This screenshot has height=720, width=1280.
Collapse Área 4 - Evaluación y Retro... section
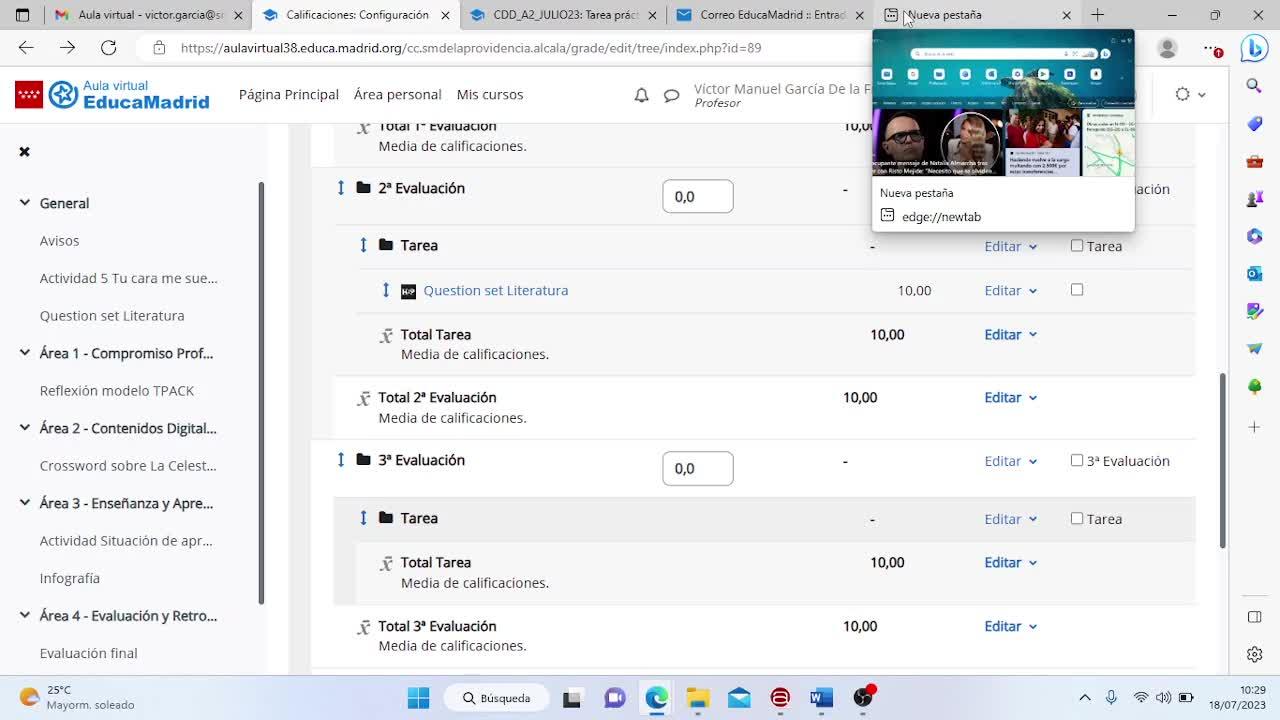tap(25, 615)
